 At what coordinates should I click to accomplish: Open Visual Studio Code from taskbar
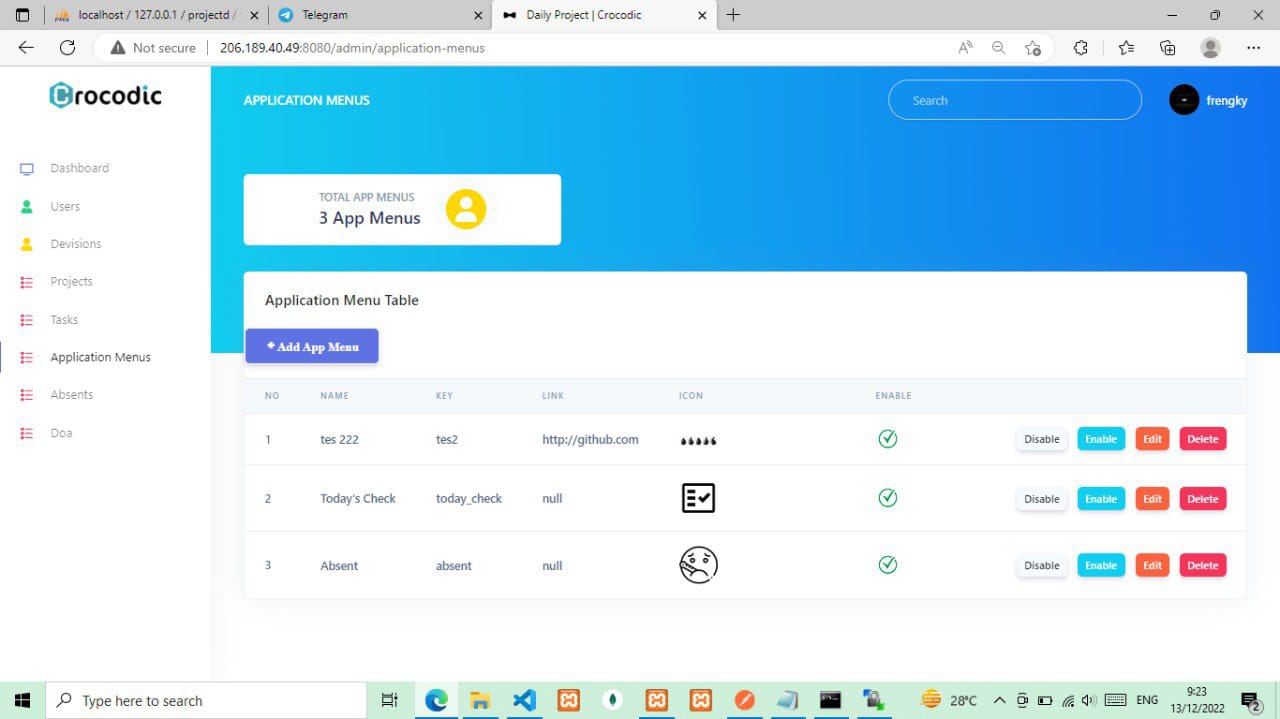[524, 700]
